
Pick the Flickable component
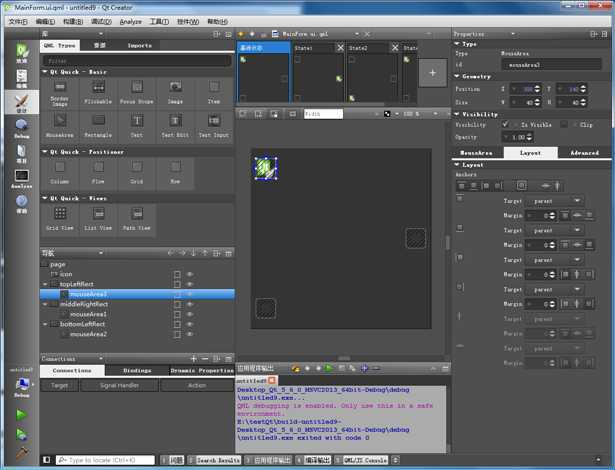[98, 93]
